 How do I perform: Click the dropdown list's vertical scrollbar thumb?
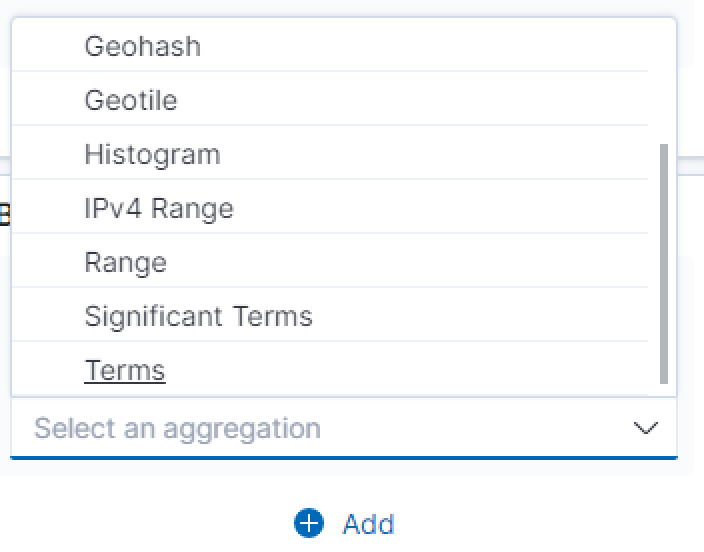664,262
